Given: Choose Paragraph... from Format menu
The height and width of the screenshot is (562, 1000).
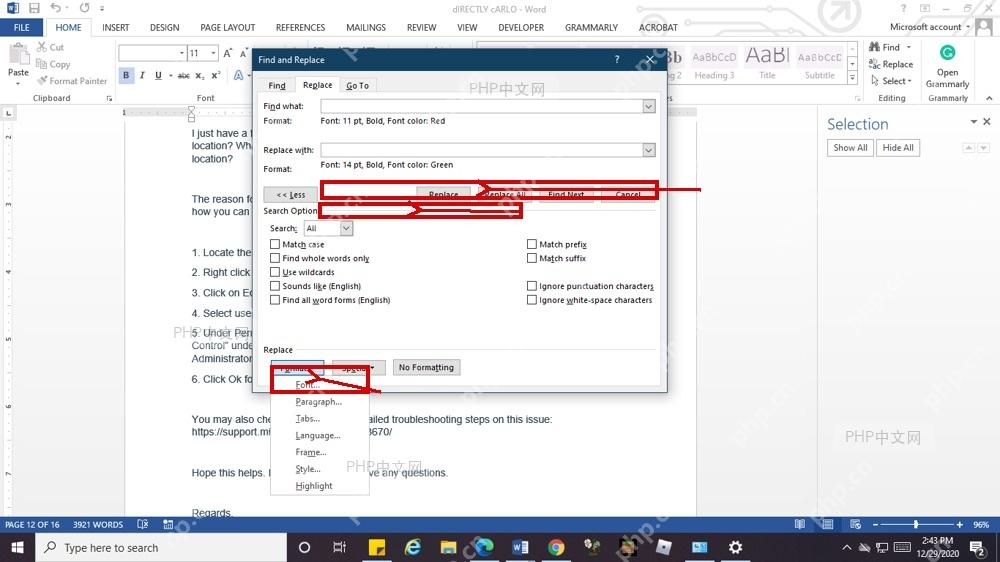Looking at the screenshot, I should point(319,402).
